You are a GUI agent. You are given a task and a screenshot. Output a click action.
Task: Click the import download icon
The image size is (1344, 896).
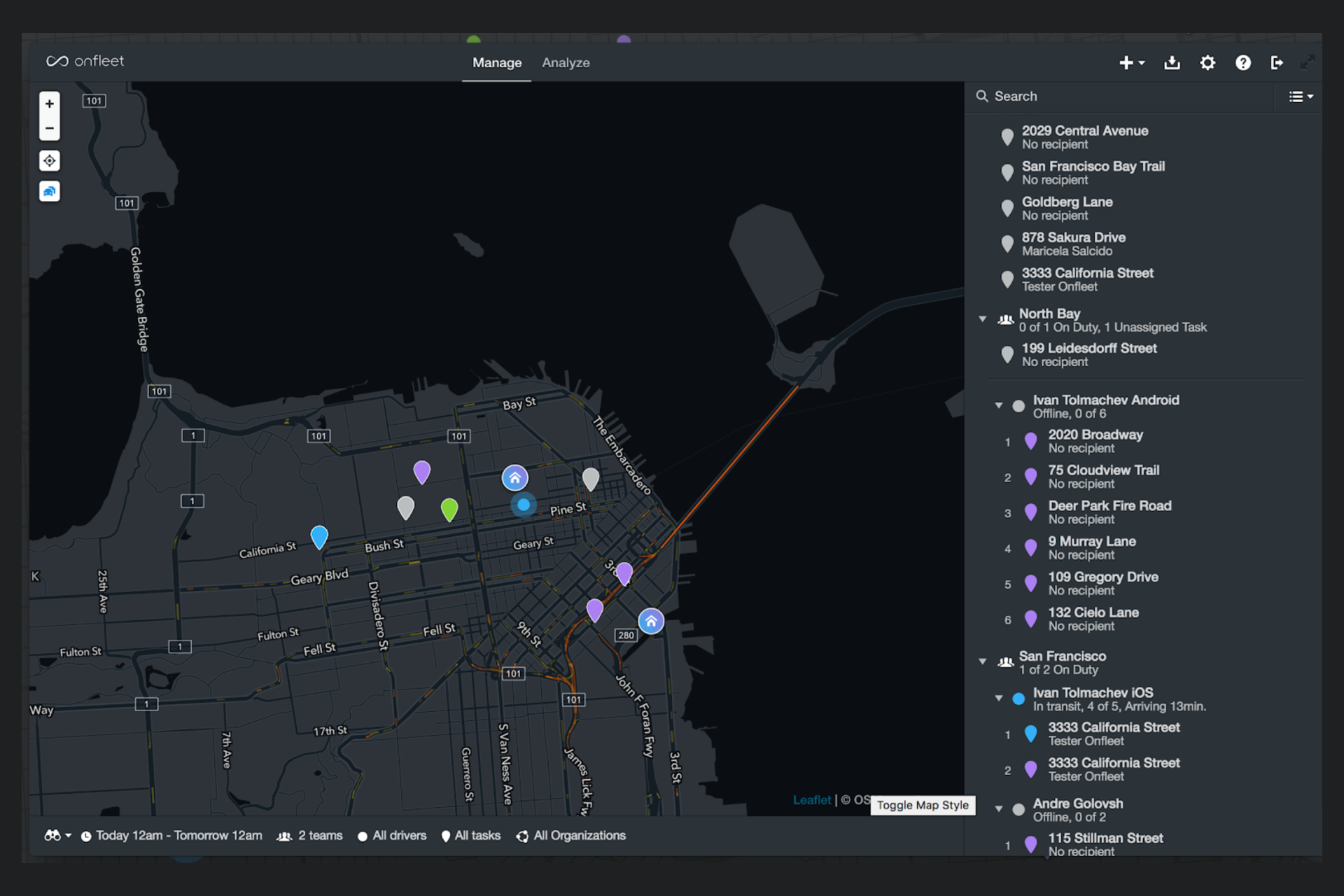[x=1172, y=63]
